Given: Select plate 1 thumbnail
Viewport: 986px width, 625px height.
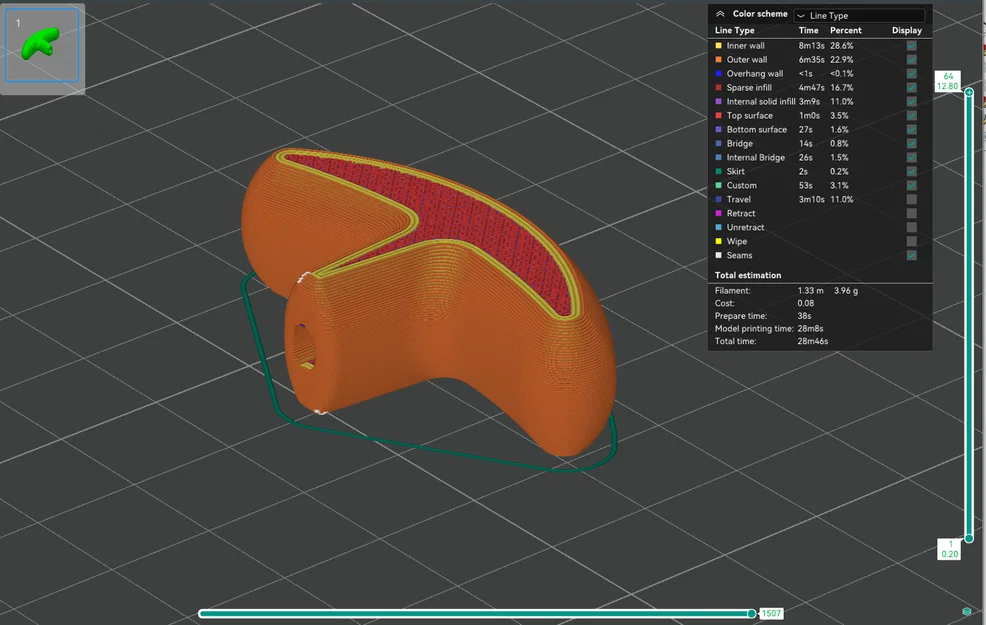Looking at the screenshot, I should (42, 45).
